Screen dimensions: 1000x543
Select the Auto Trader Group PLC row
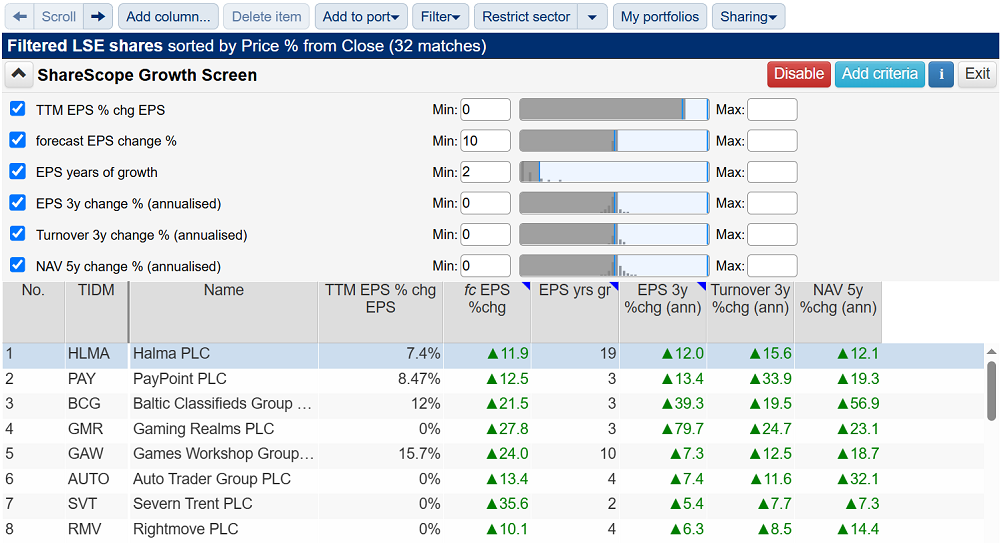tap(493, 479)
